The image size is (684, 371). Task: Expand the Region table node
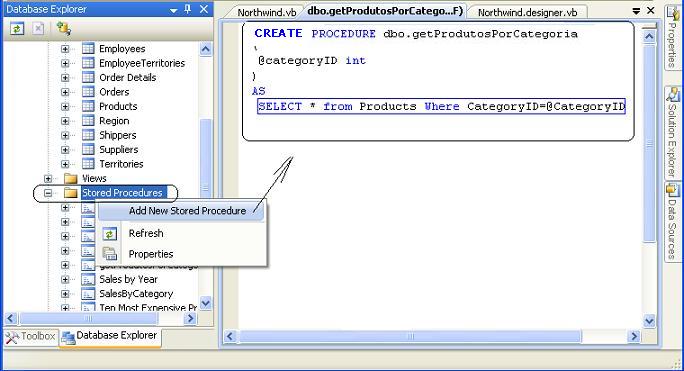(65, 121)
